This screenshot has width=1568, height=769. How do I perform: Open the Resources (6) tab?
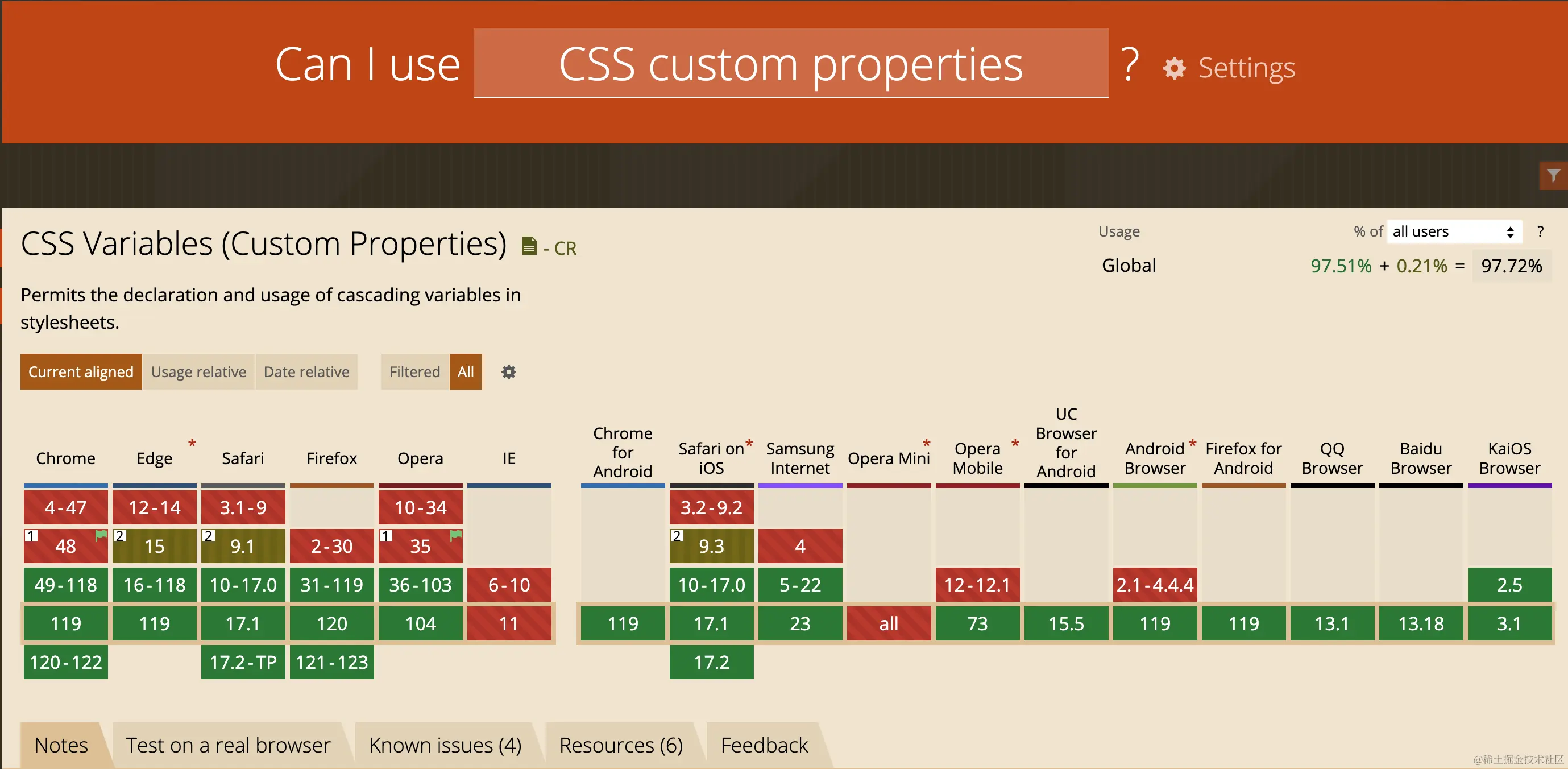tap(620, 745)
